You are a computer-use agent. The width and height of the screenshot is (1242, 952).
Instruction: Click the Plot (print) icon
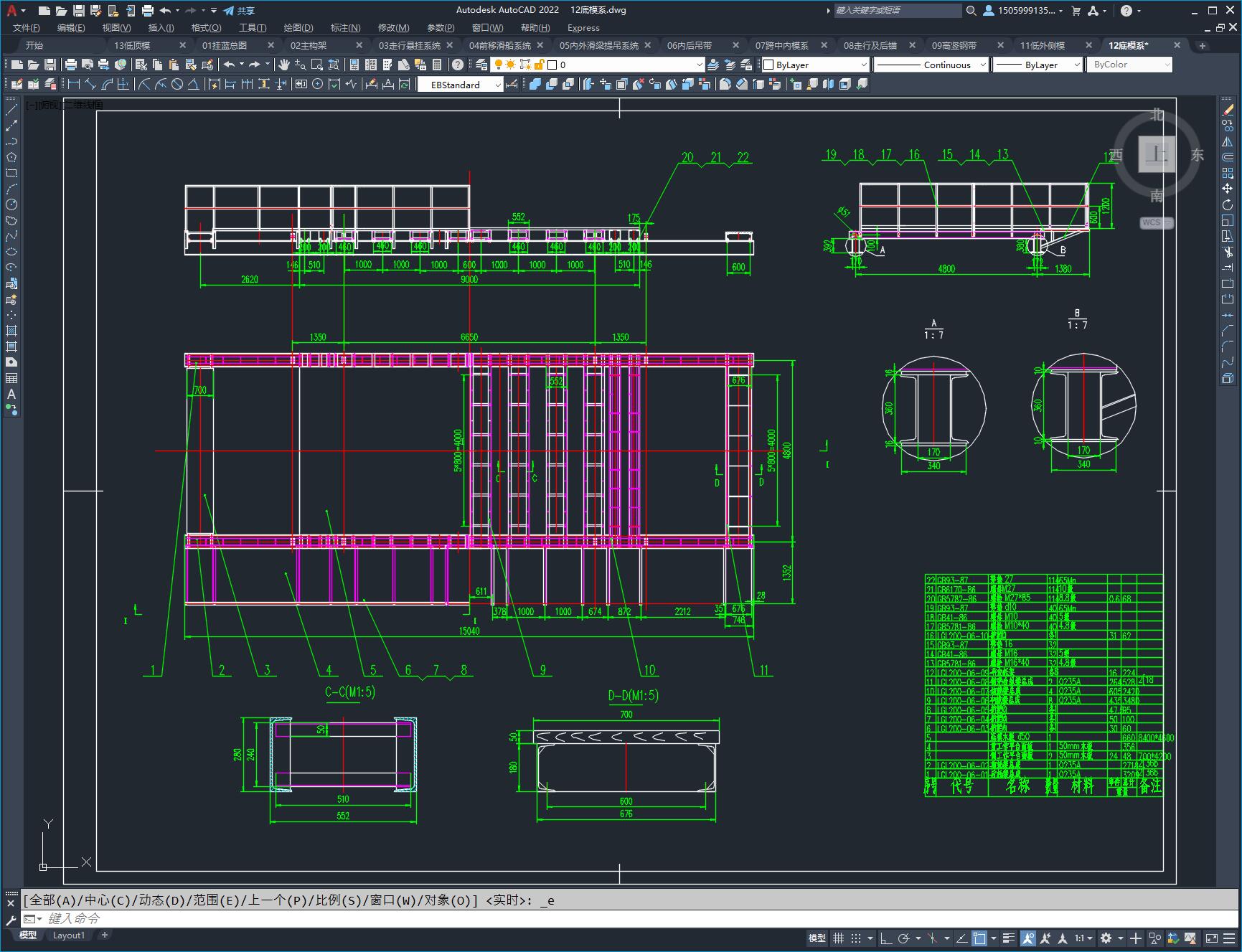[71, 65]
